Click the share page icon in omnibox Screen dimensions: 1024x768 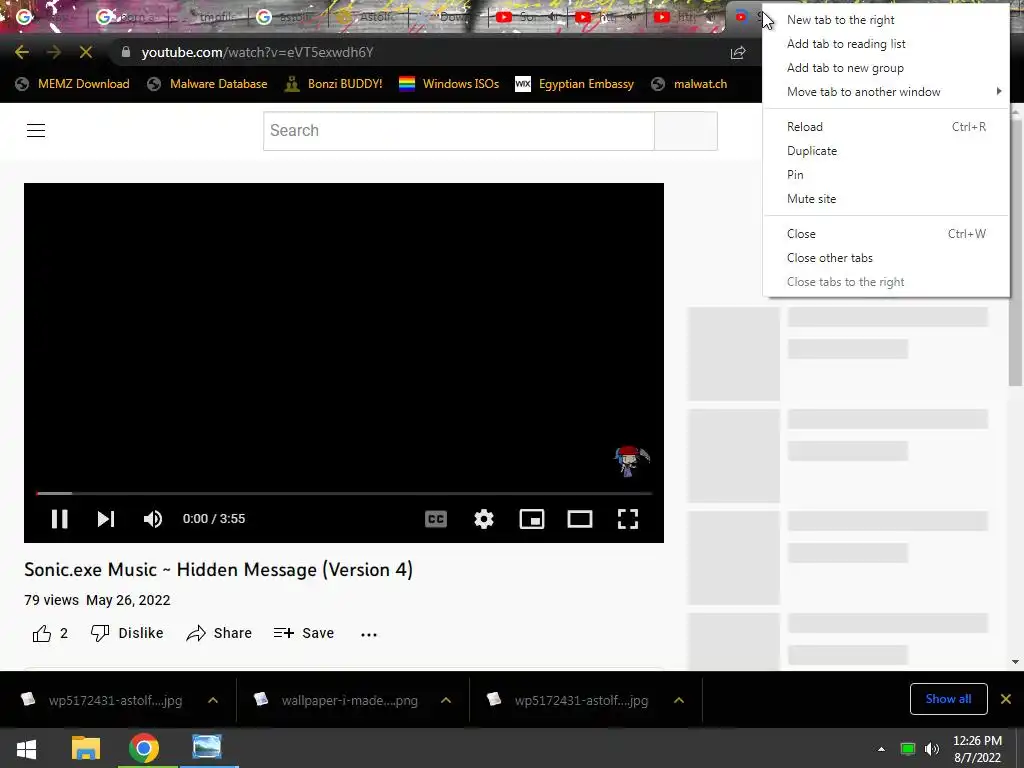[738, 52]
